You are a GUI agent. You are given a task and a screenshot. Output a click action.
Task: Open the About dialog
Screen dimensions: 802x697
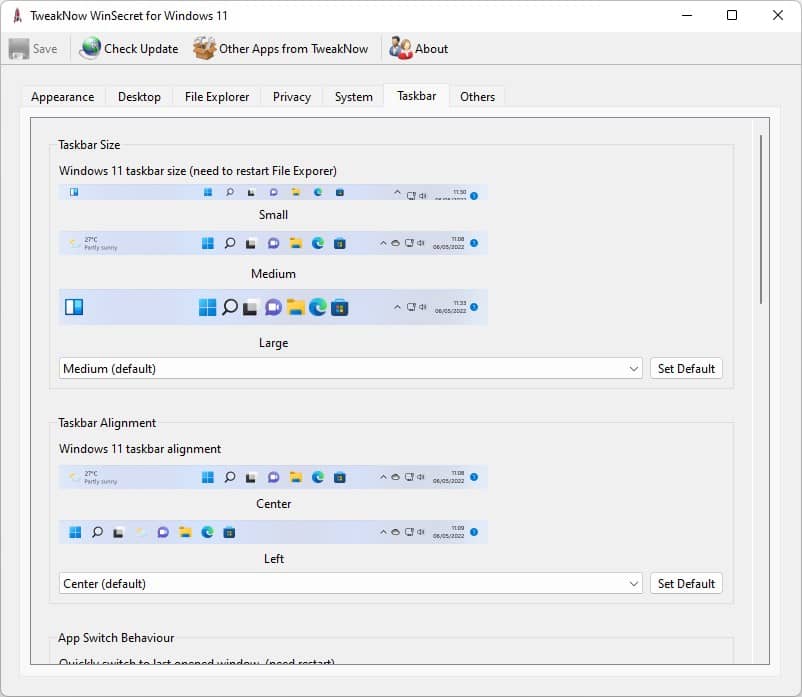pos(418,49)
